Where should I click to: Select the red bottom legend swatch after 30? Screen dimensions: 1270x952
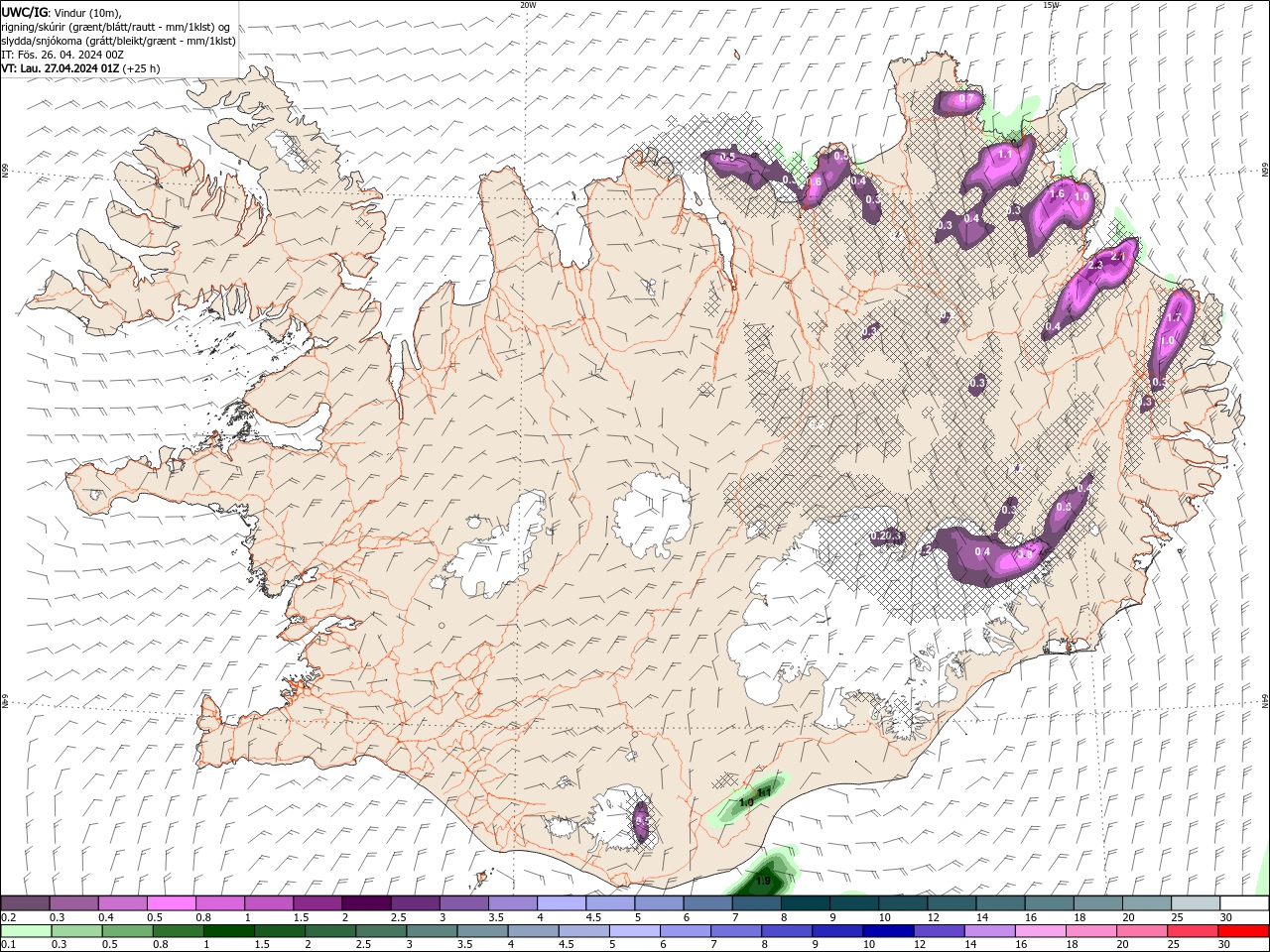(x=1242, y=931)
